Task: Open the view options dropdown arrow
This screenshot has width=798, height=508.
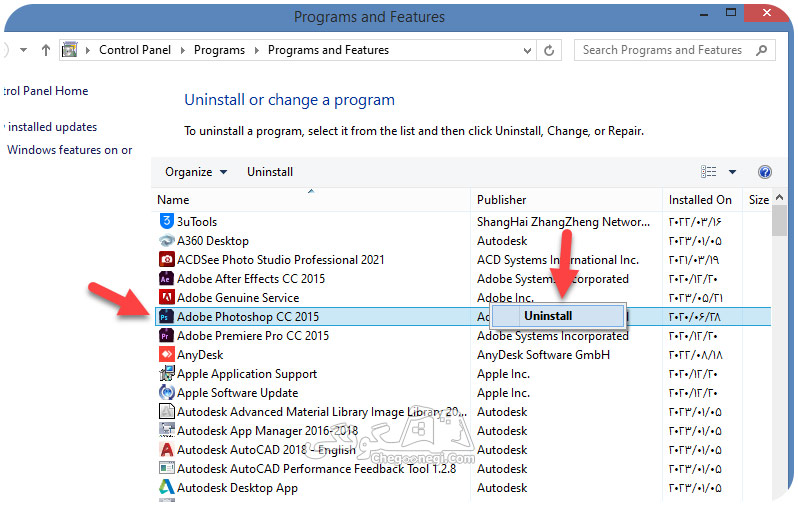Action: pos(732,172)
